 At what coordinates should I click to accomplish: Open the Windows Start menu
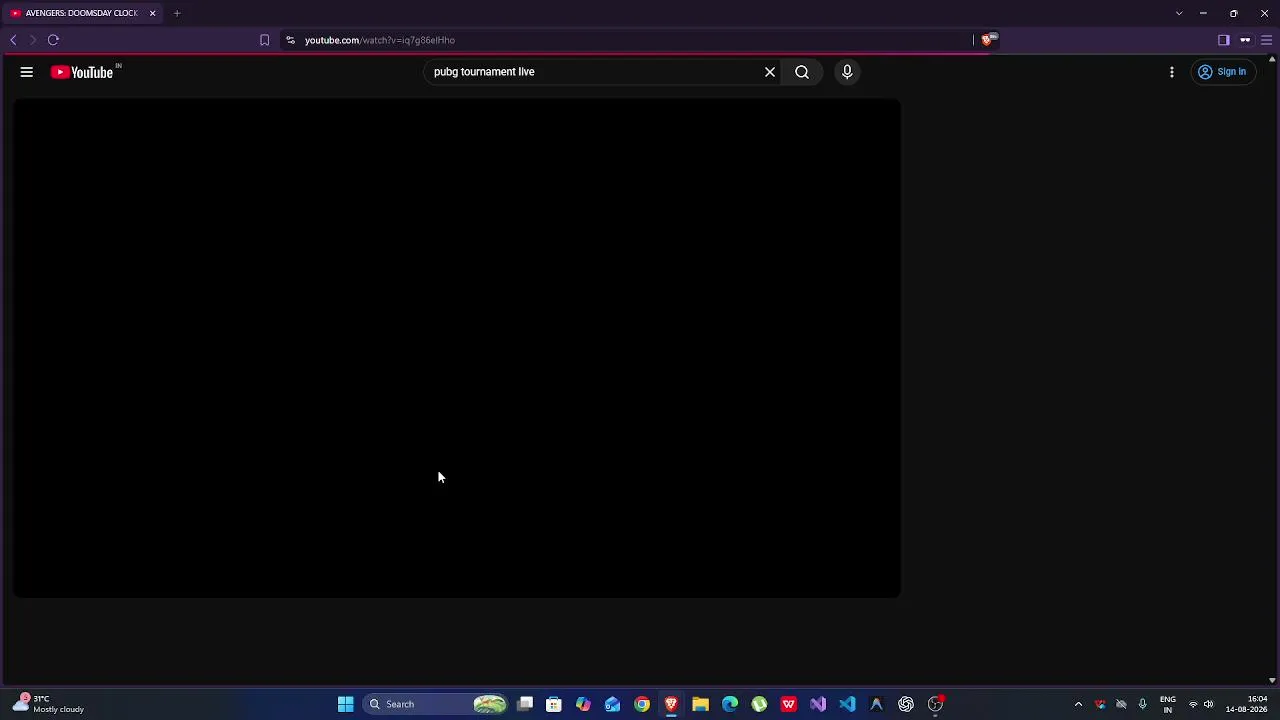coord(345,704)
